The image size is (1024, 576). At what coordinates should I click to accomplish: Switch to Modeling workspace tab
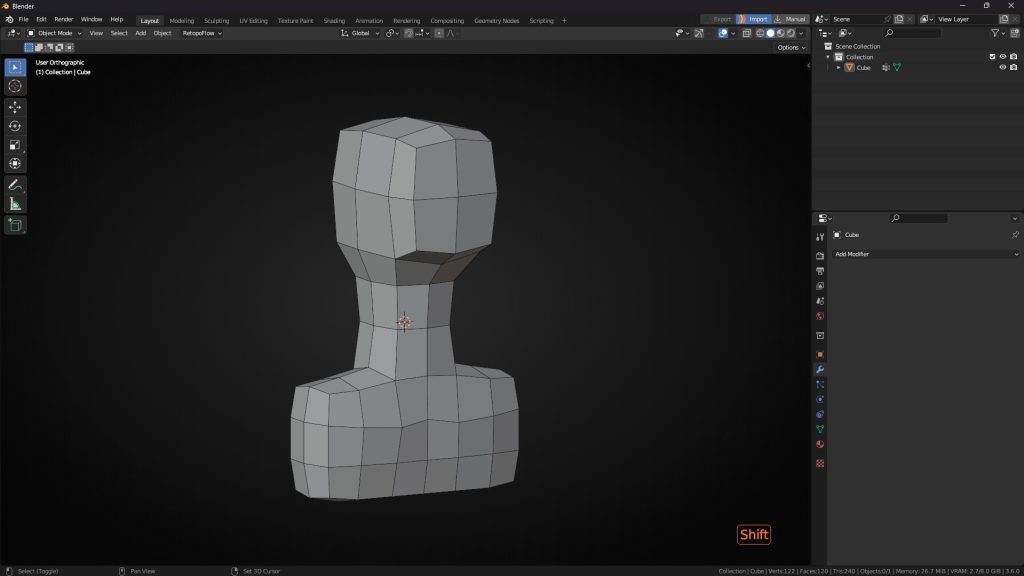coord(182,20)
